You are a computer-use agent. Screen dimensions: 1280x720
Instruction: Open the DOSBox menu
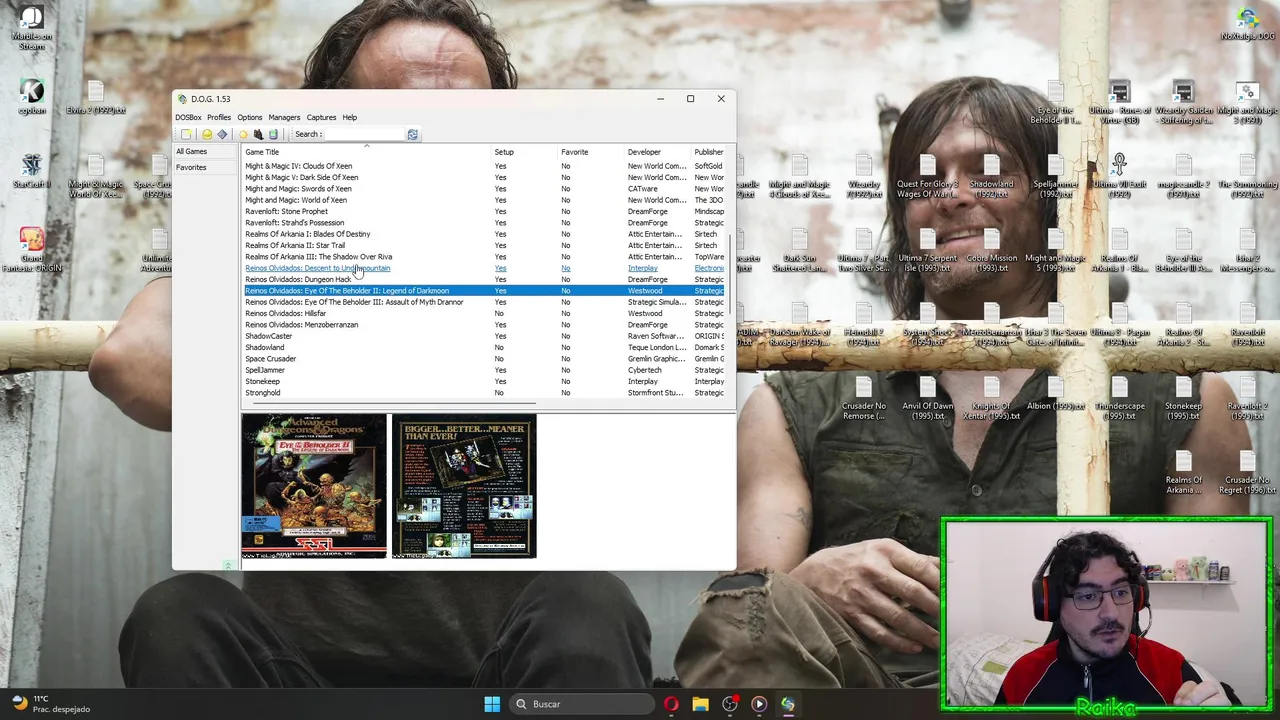[188, 117]
